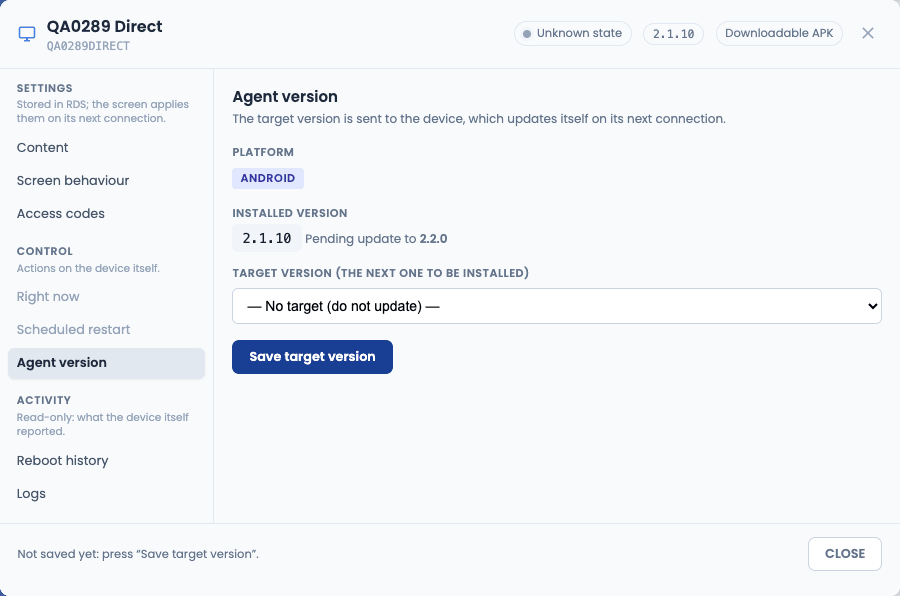Click the SETTINGS section header
Viewport: 900px width, 596px height.
click(x=45, y=88)
